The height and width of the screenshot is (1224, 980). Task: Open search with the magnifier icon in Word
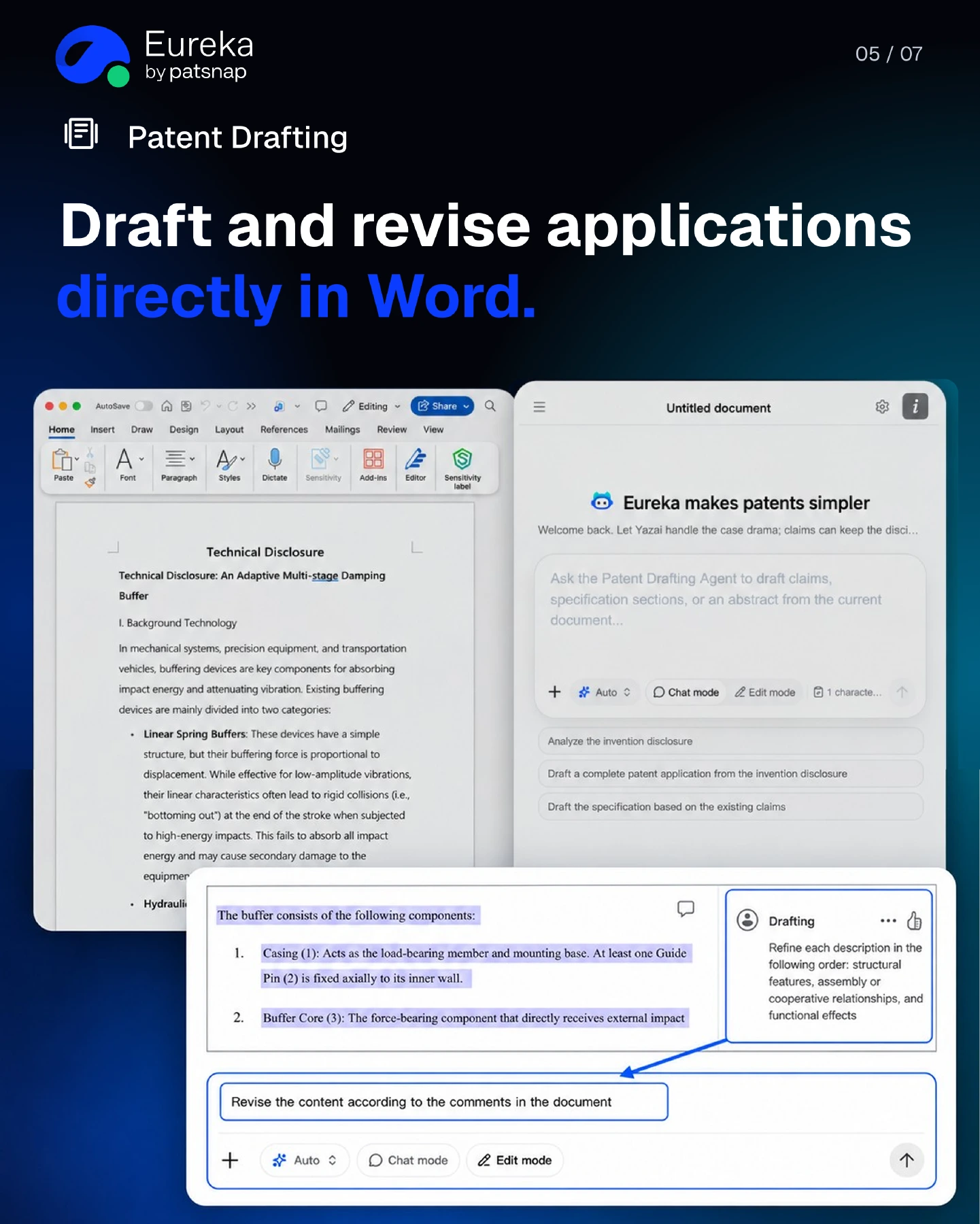(x=490, y=406)
